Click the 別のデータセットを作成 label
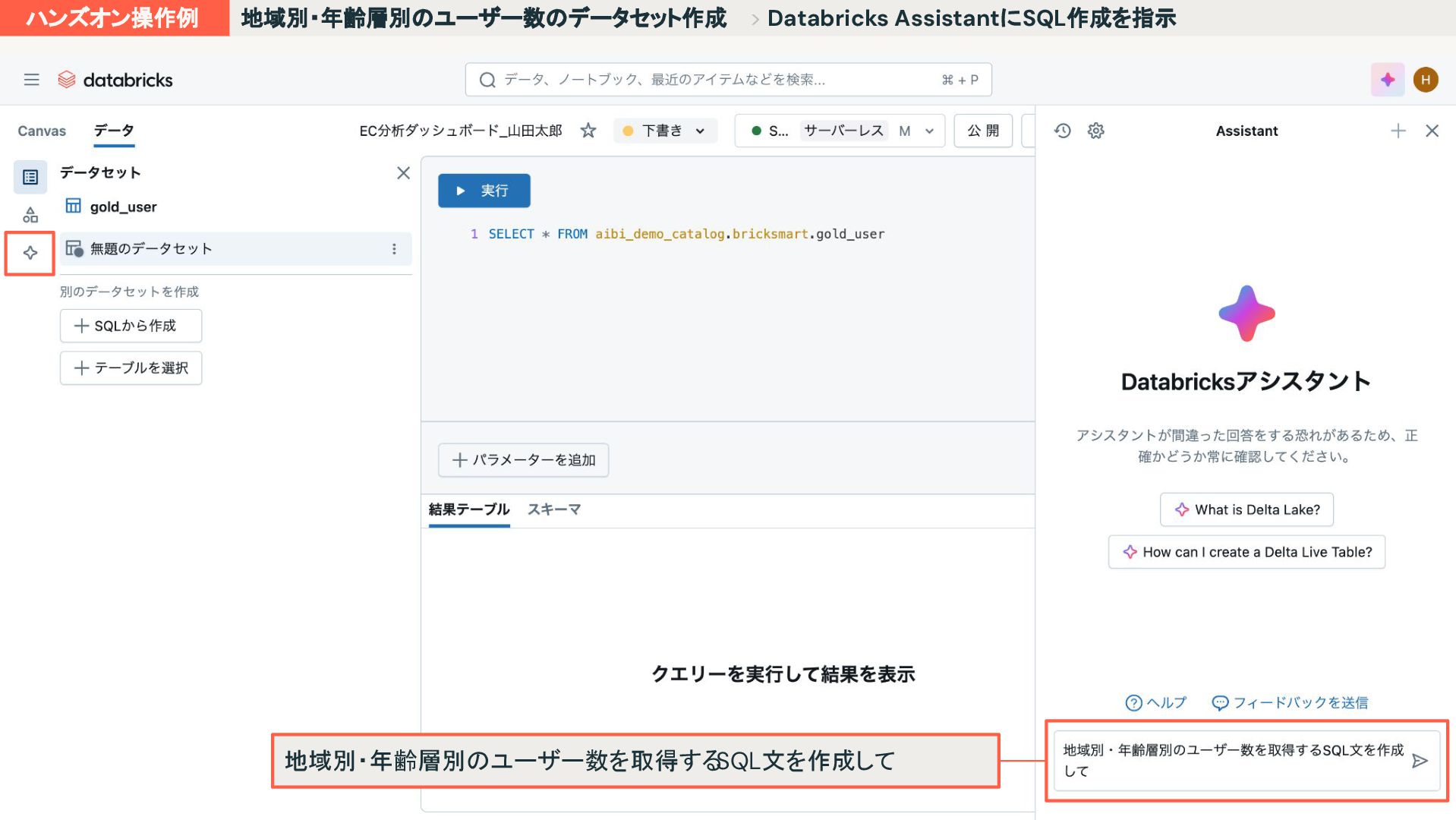The height and width of the screenshot is (820, 1456). [x=129, y=292]
